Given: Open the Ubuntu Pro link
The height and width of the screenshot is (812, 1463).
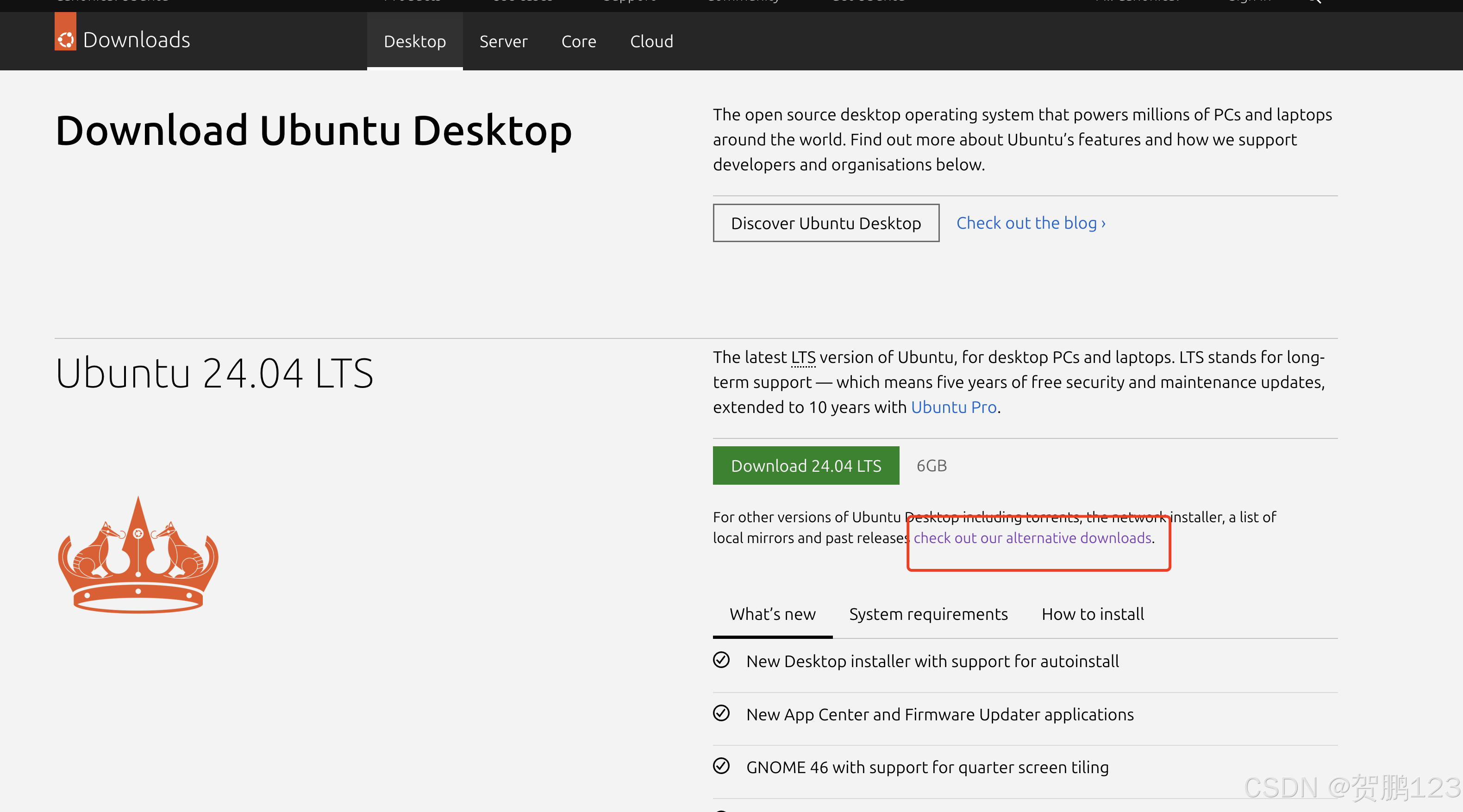Looking at the screenshot, I should (954, 407).
